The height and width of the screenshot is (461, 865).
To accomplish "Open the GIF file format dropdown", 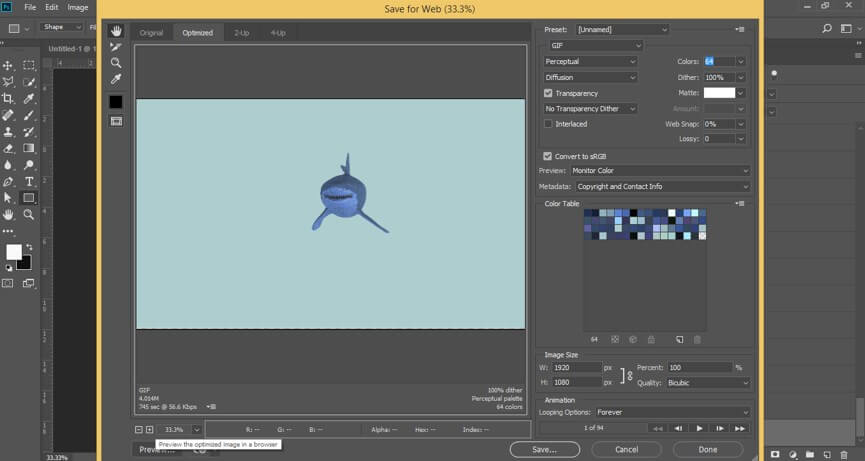I will click(596, 45).
